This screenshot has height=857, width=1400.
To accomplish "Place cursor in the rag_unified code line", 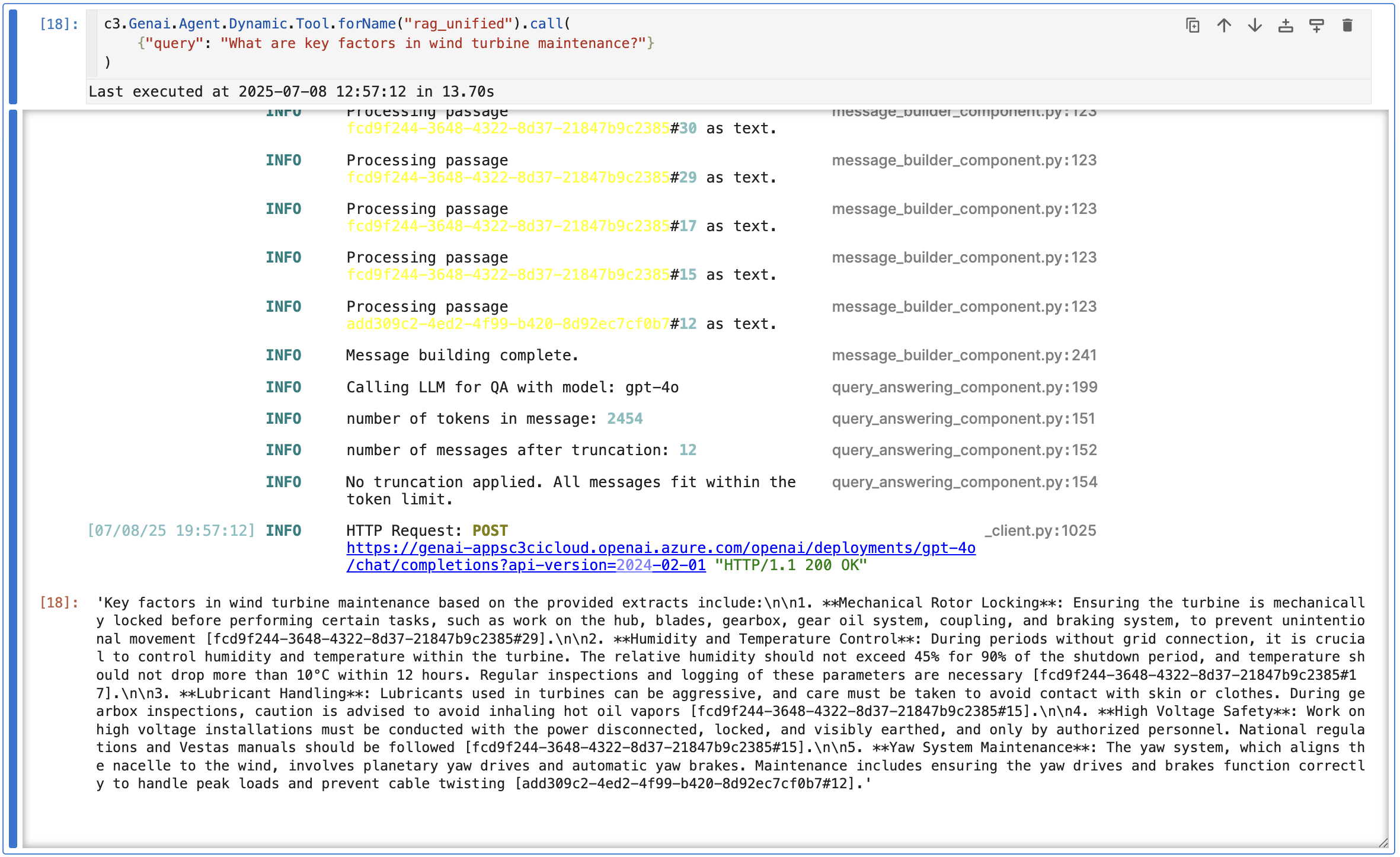I will (x=337, y=24).
